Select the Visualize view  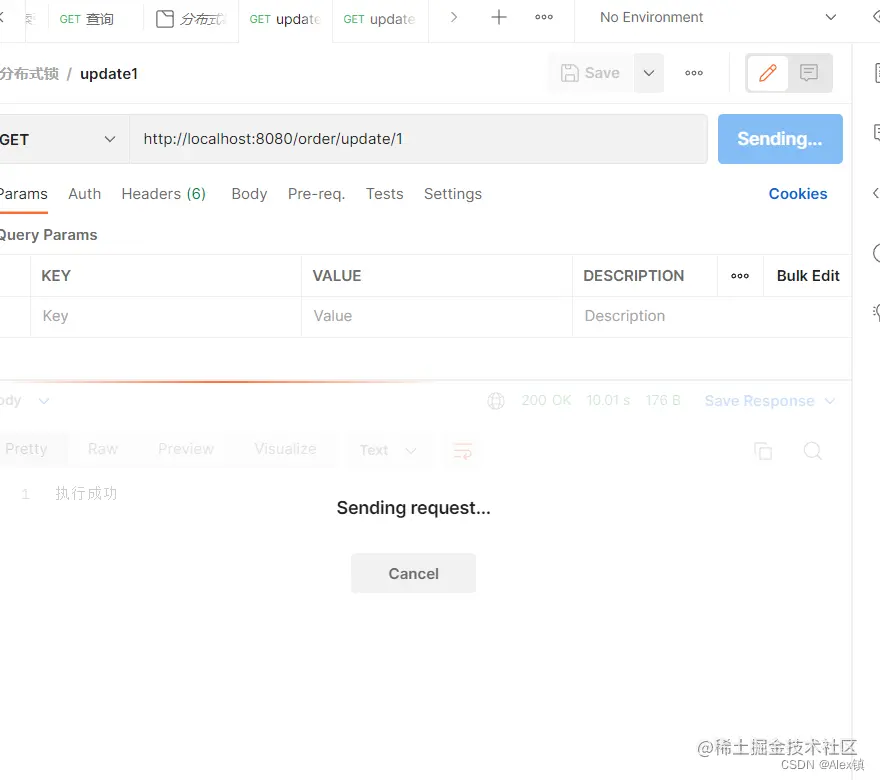tap(285, 449)
